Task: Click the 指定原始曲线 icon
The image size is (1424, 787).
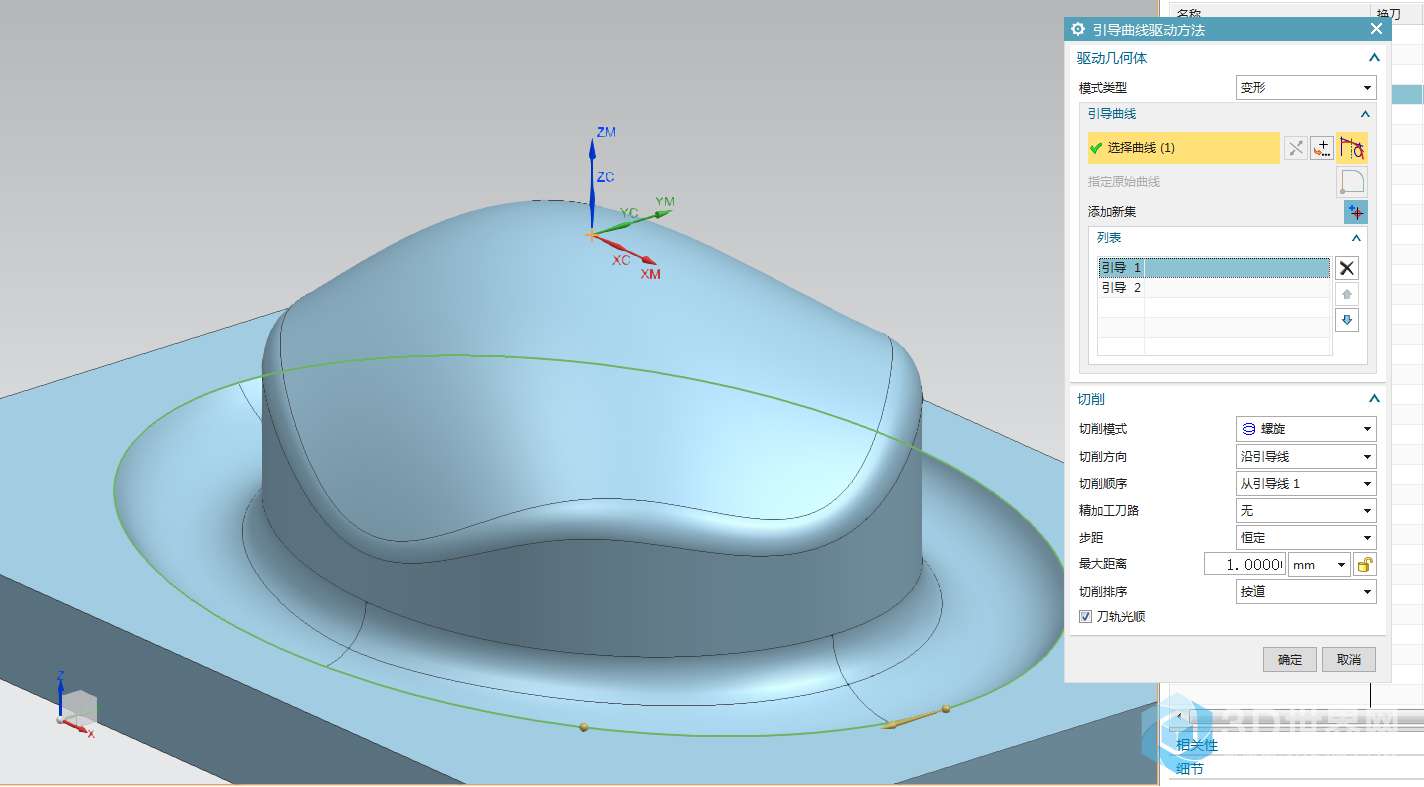Action: click(x=1351, y=182)
